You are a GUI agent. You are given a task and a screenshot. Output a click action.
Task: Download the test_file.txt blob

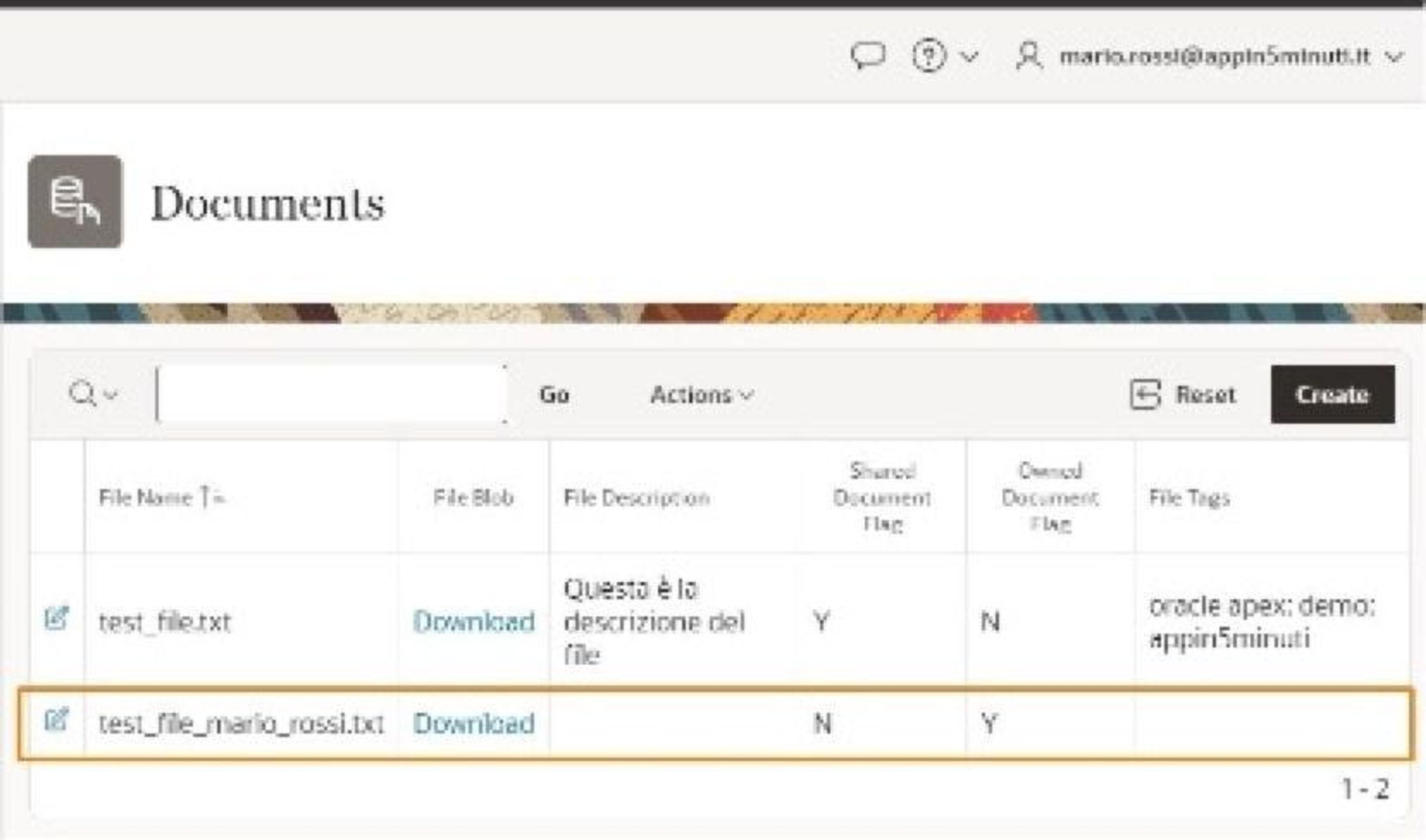pyautogui.click(x=474, y=621)
